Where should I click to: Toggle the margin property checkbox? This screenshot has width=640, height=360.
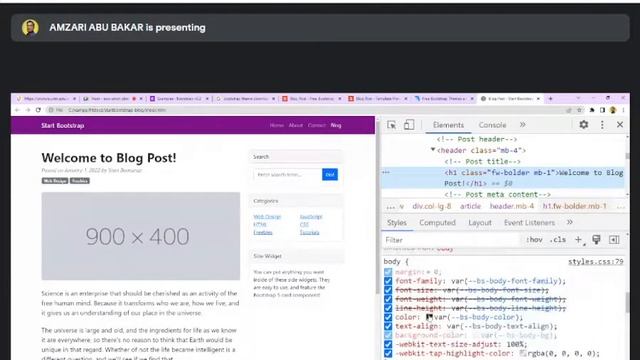click(x=388, y=272)
